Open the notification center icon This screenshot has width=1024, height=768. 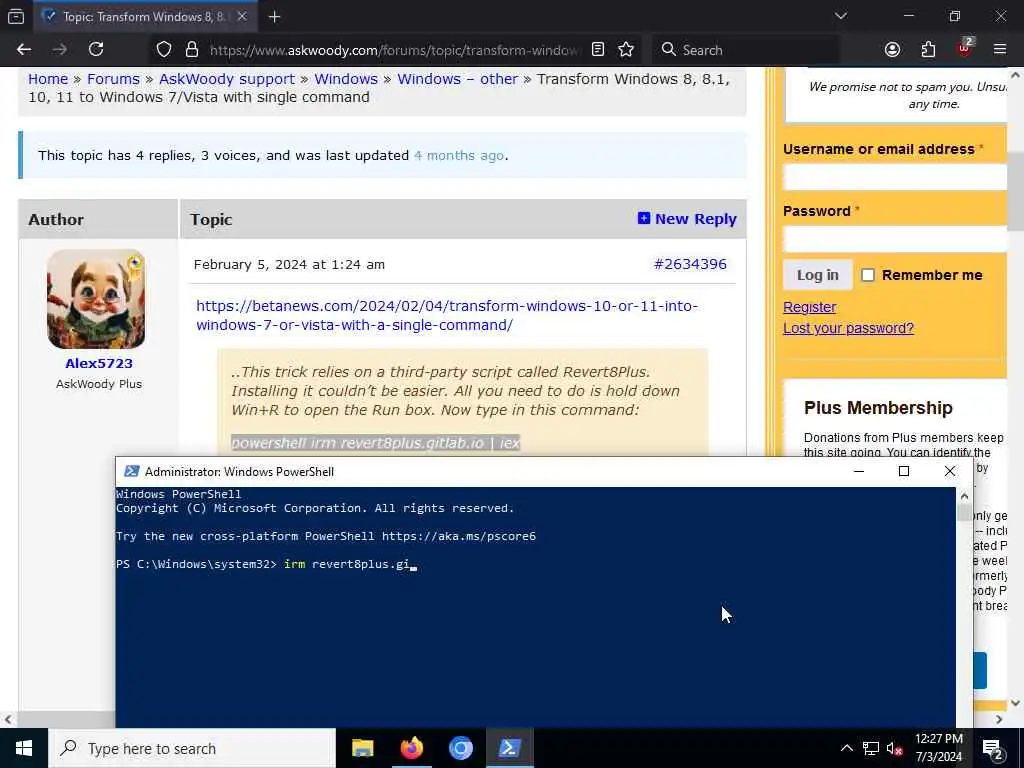pos(993,749)
